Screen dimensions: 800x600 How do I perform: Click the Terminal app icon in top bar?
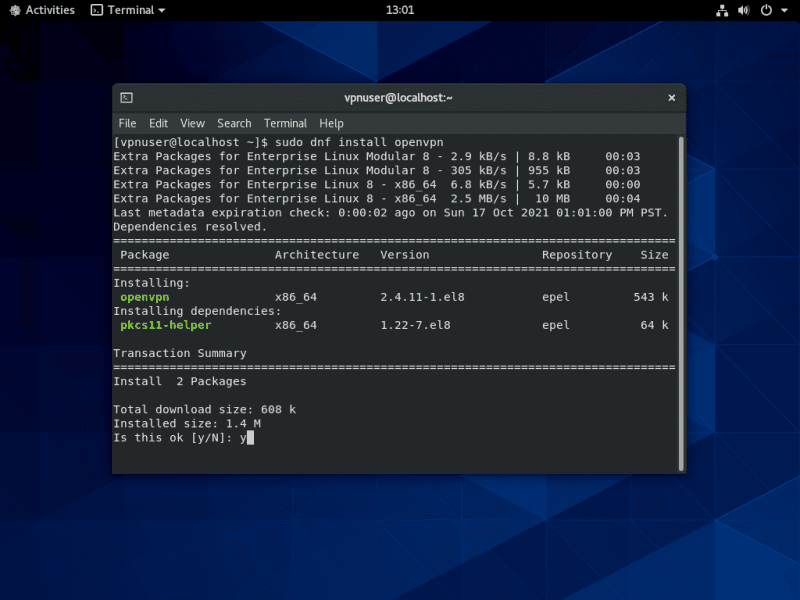pos(96,10)
